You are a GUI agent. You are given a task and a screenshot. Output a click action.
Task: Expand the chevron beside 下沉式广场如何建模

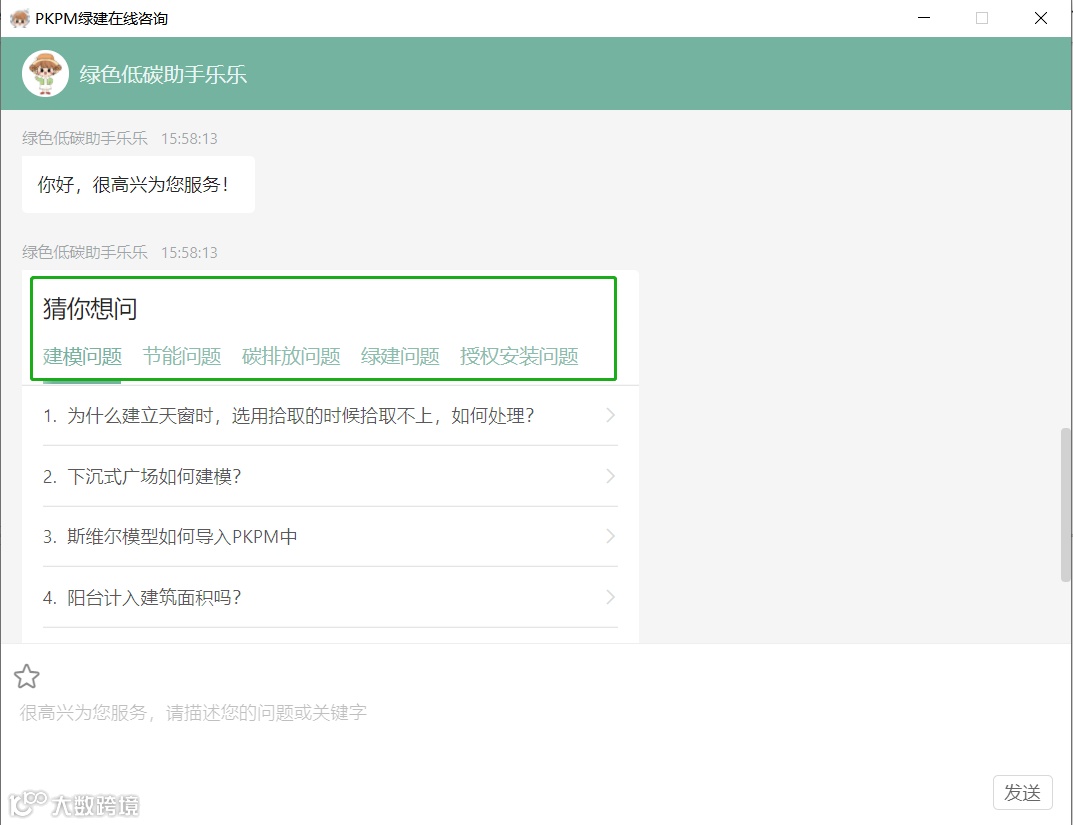[610, 476]
